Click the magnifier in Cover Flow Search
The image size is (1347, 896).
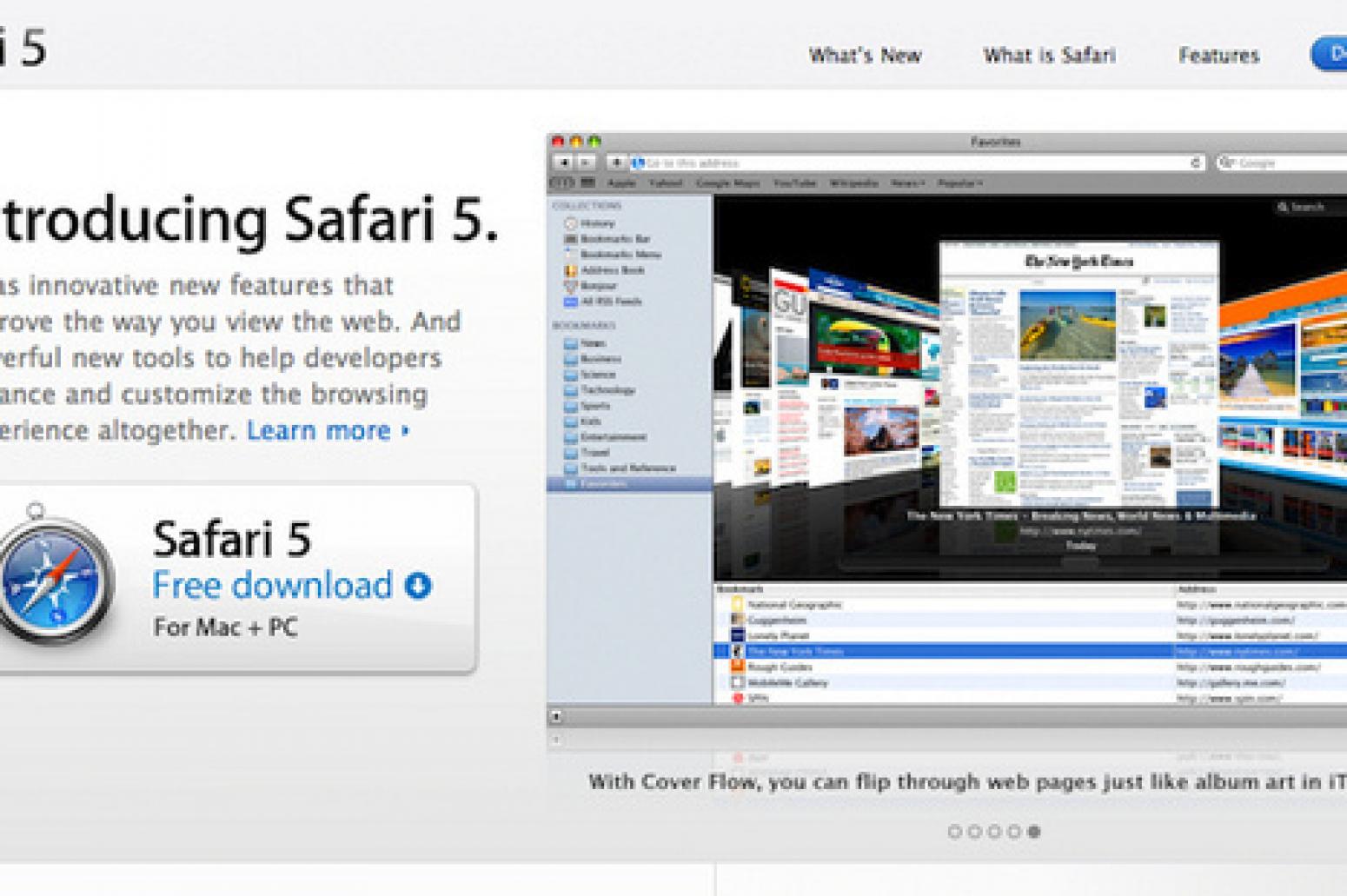point(1282,207)
